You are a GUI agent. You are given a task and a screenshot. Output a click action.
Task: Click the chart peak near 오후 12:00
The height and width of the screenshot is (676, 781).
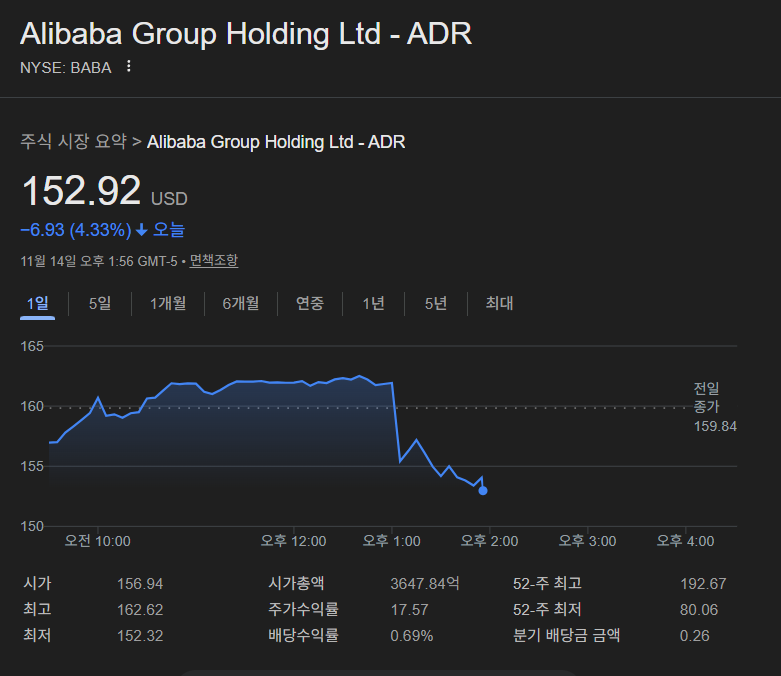pos(360,377)
